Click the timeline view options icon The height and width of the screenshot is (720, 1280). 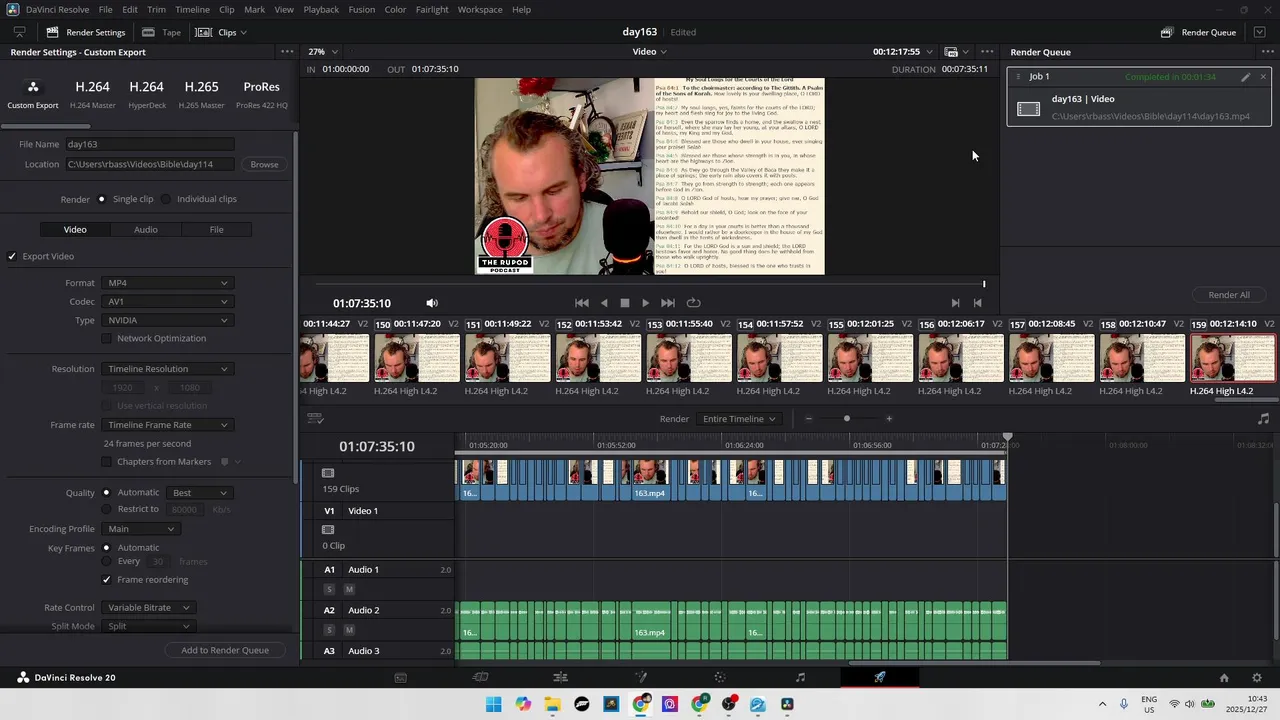click(315, 418)
